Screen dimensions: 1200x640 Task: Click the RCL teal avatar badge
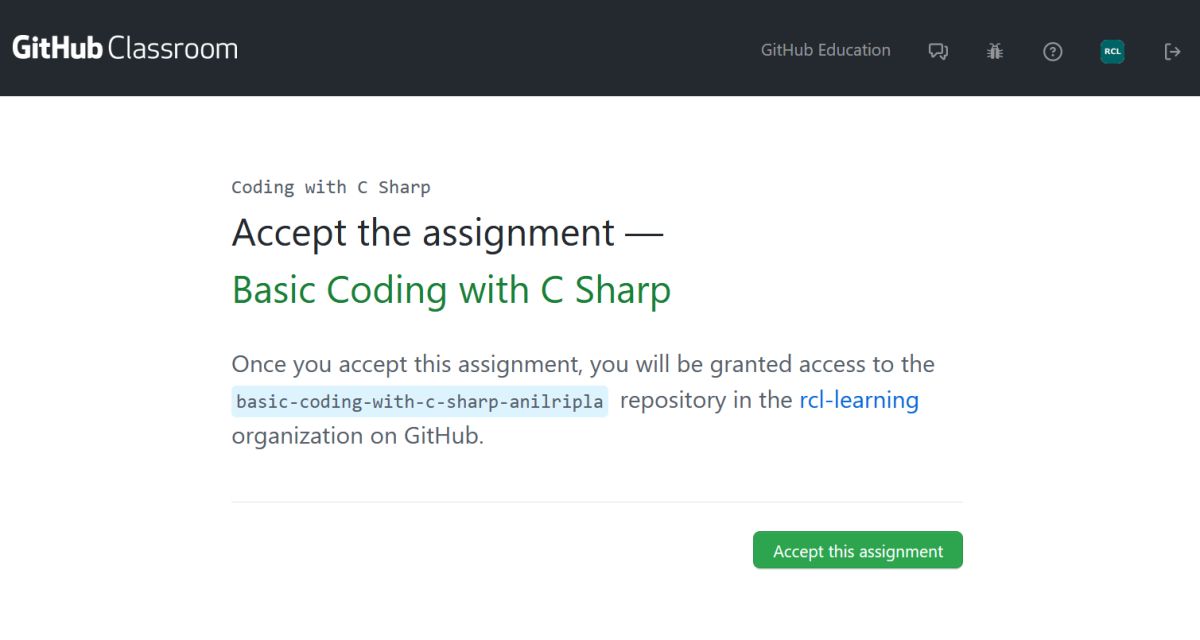tap(1112, 51)
